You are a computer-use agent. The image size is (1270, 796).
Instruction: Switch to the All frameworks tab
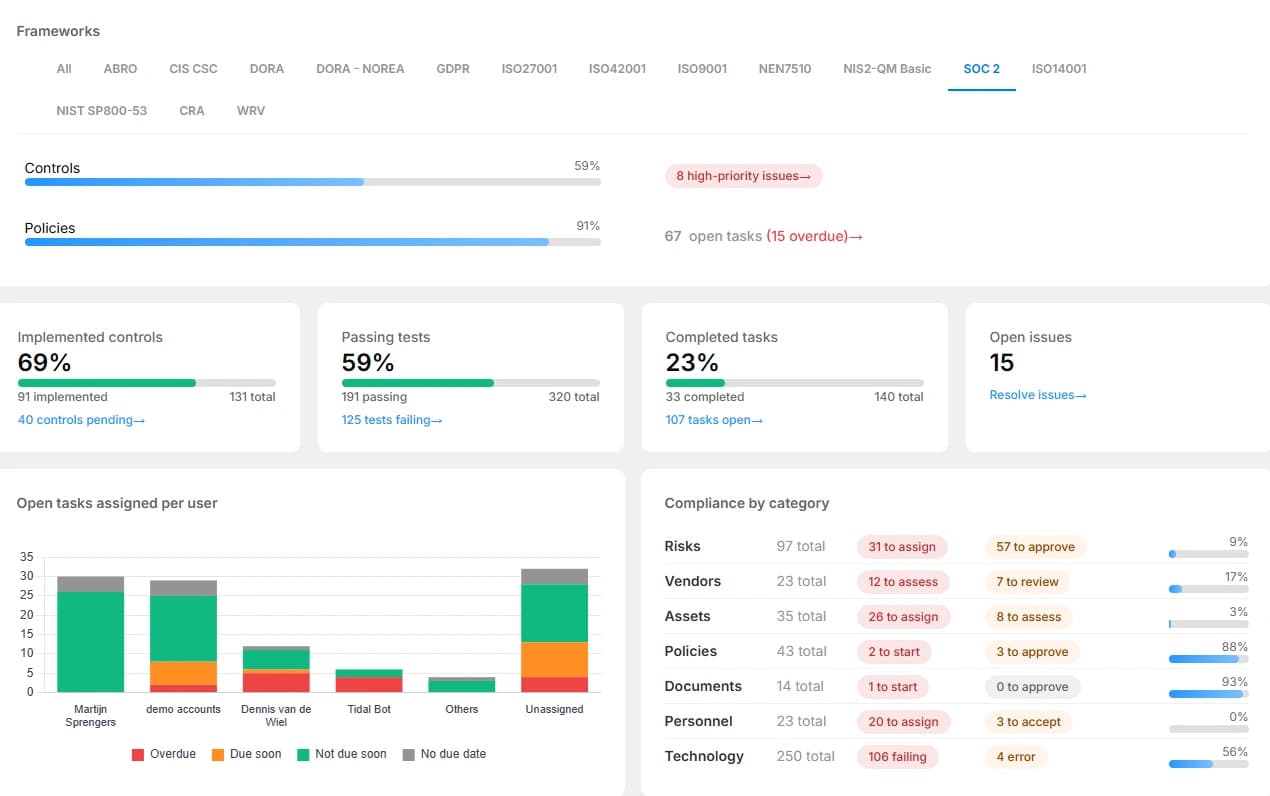click(64, 69)
